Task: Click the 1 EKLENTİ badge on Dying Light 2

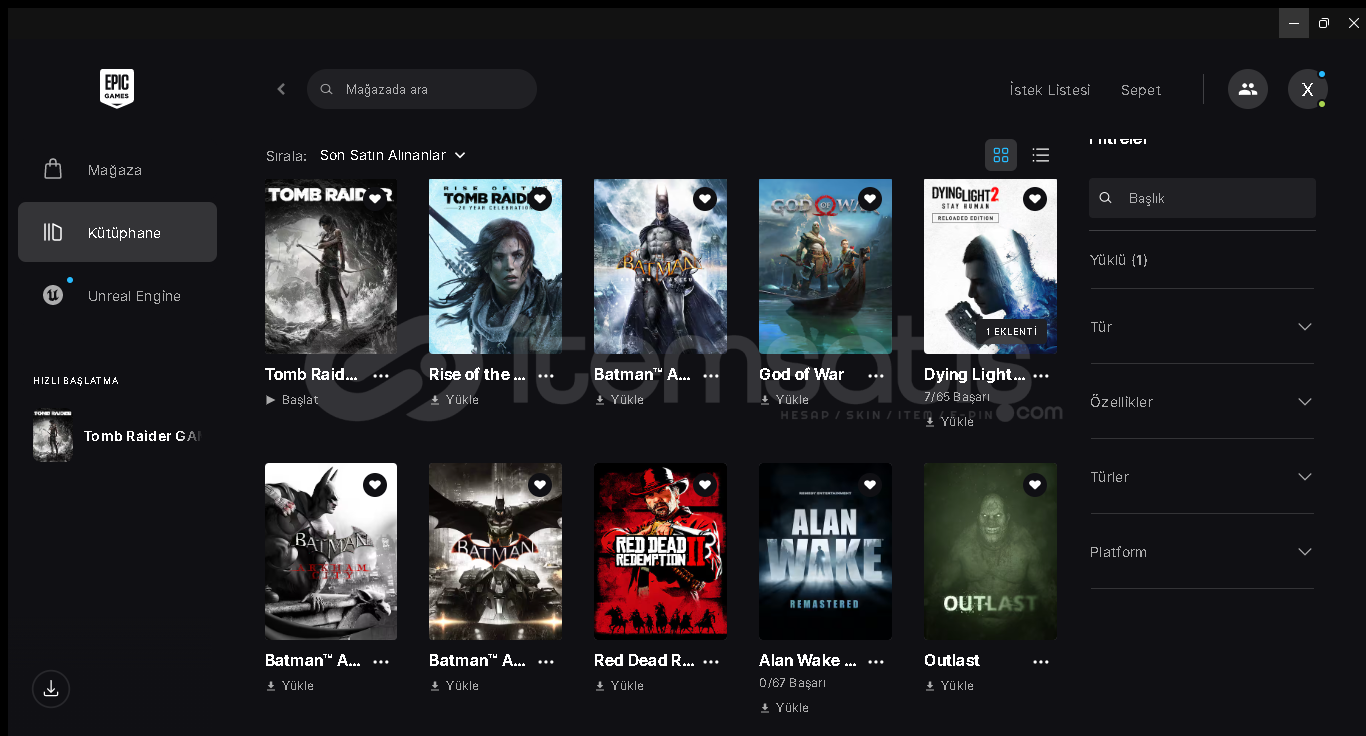Action: point(1012,331)
